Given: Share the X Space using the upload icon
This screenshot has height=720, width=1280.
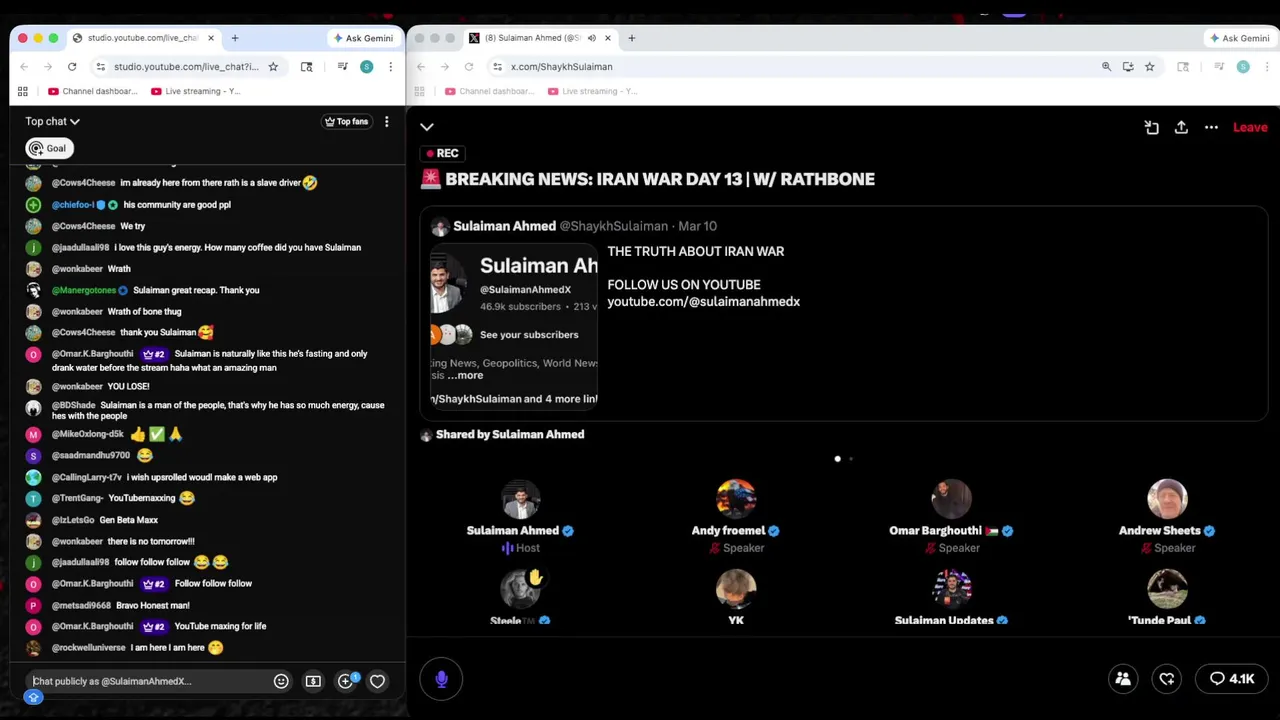Looking at the screenshot, I should (1181, 127).
